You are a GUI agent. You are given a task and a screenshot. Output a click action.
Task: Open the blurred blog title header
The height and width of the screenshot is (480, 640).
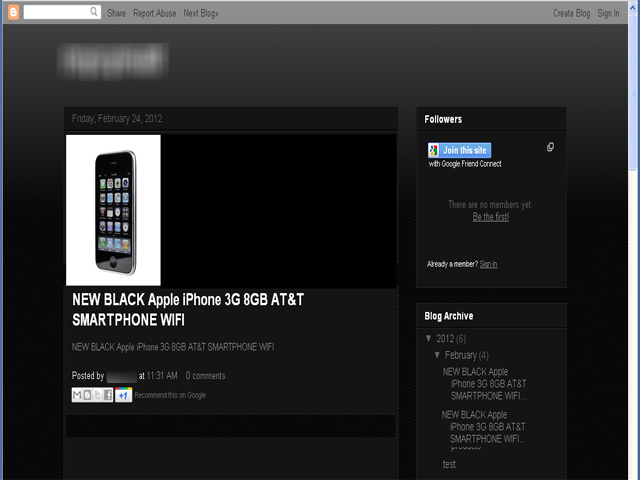coord(113,61)
